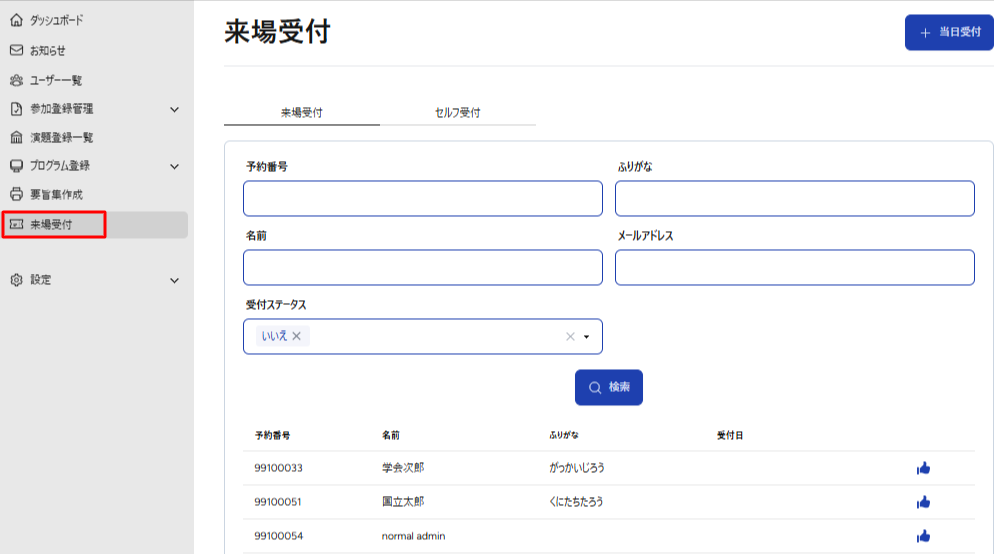This screenshot has height=554, width=994.
Task: Focus the 予約番号 input field
Action: [x=422, y=199]
